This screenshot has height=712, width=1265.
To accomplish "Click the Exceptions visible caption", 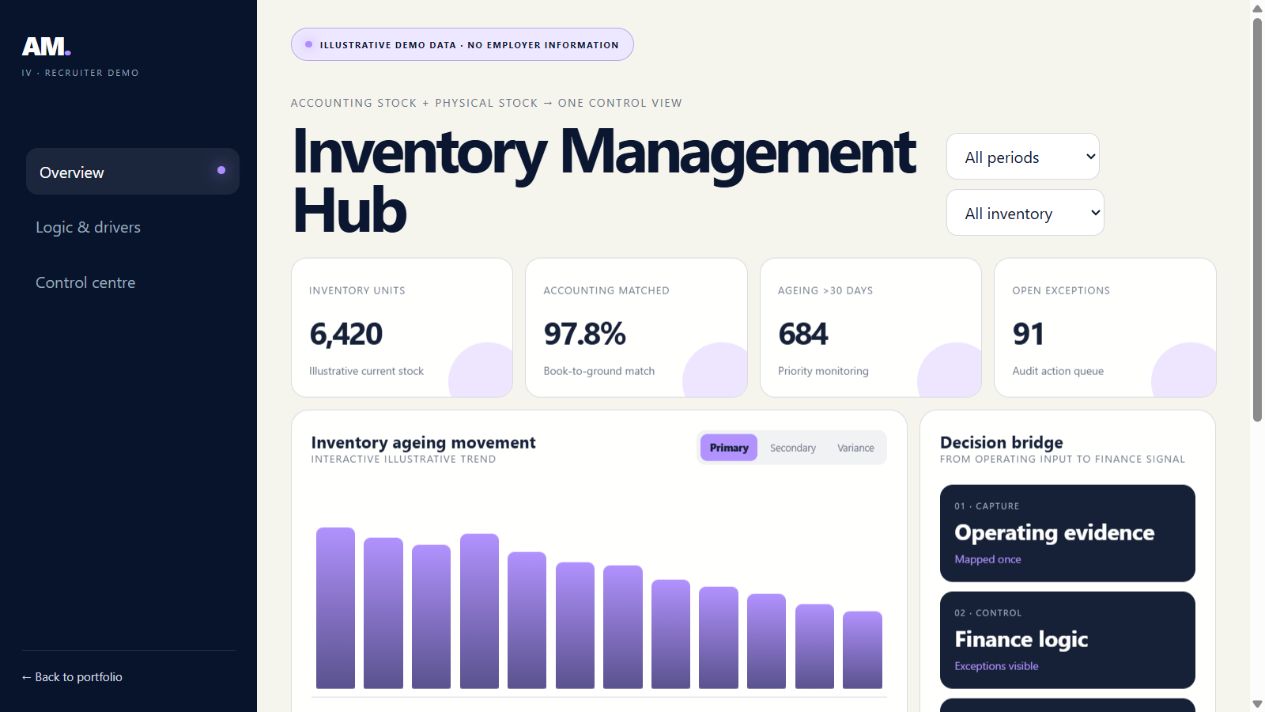I will coord(996,666).
